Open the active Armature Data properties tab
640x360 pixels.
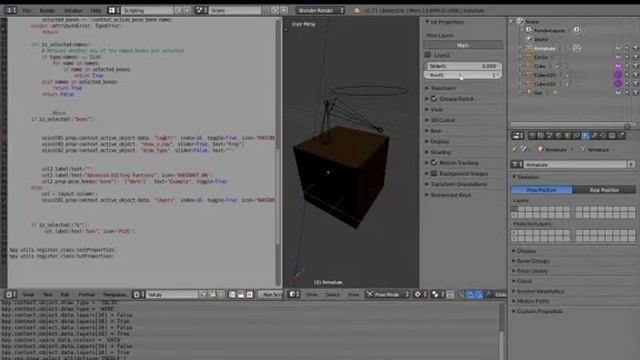585,136
